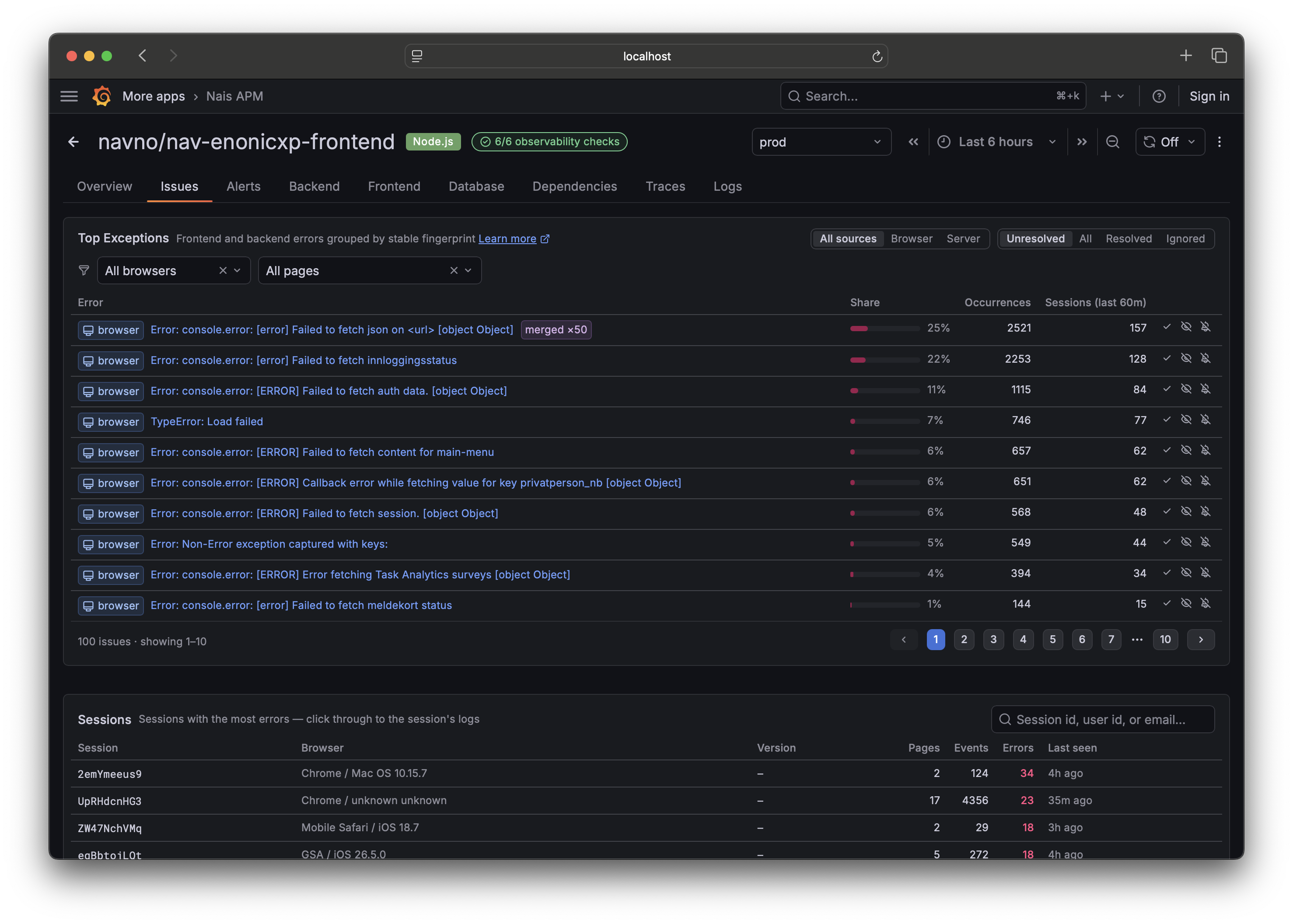Switch to the Alerts tab
1293x924 pixels.
(243, 187)
